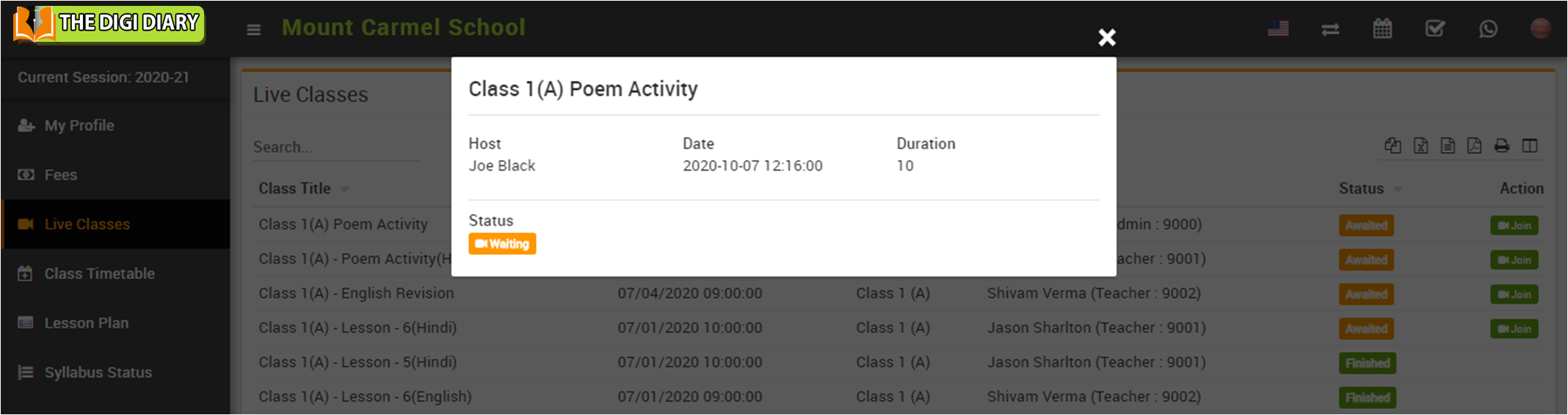The image size is (1568, 415).
Task: Open My Profile in sidebar
Action: click(79, 126)
